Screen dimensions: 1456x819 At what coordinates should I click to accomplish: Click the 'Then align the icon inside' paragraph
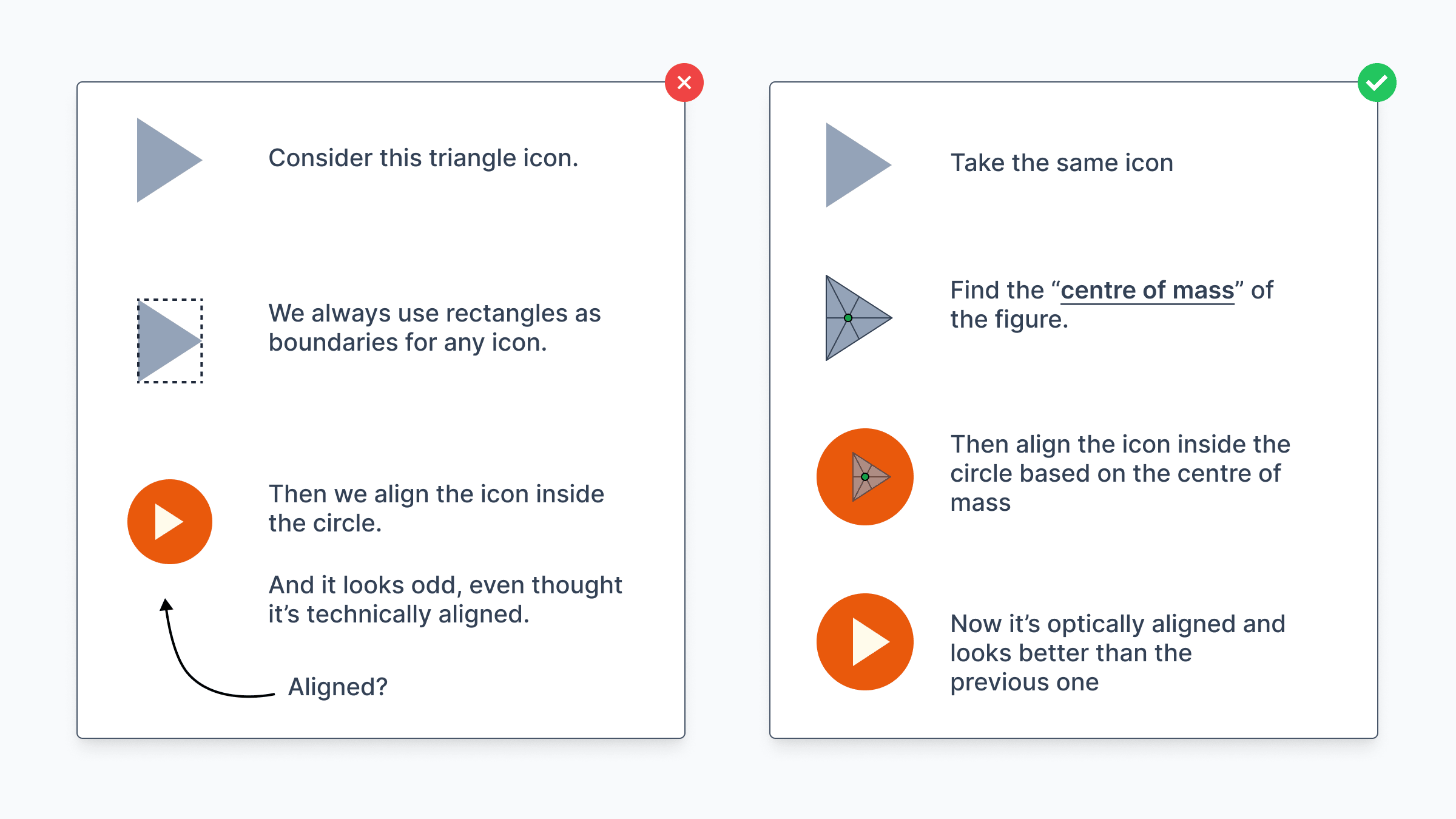point(1120,473)
